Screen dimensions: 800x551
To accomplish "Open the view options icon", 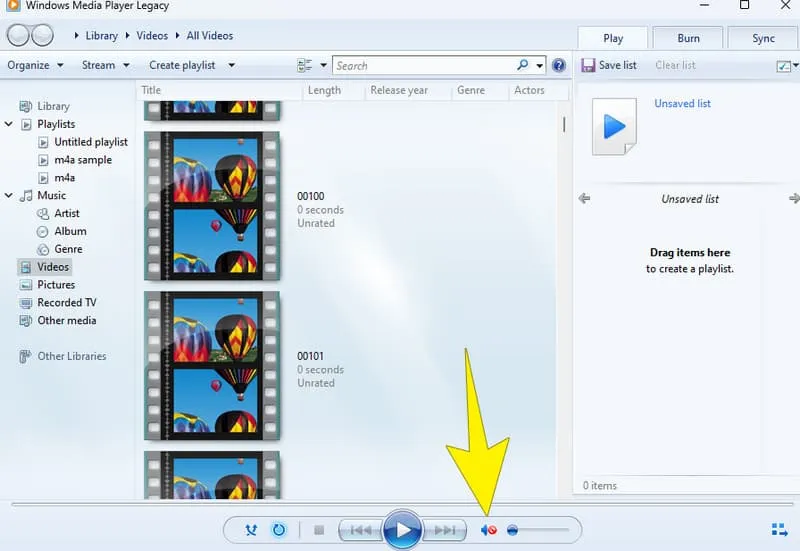I will point(306,66).
